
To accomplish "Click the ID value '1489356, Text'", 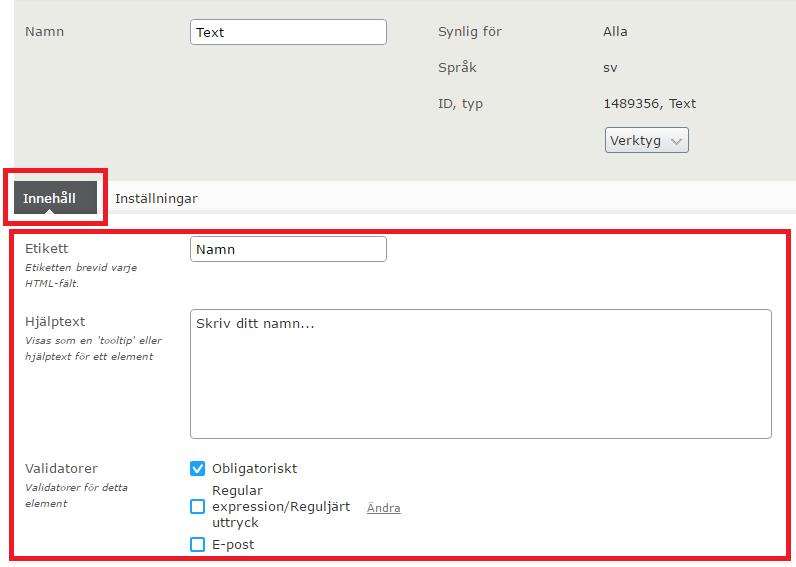I will coord(649,104).
